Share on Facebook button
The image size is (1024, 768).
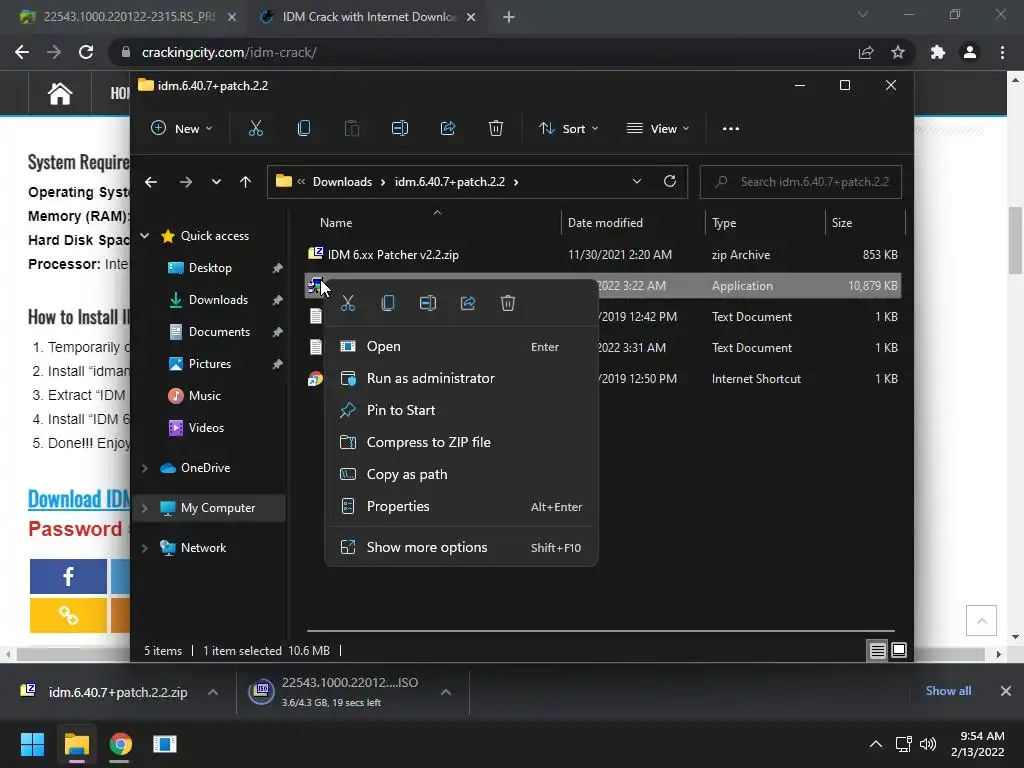click(x=68, y=576)
